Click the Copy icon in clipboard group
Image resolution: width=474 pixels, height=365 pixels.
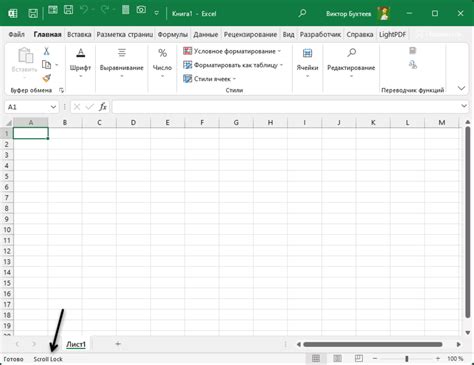[46, 64]
